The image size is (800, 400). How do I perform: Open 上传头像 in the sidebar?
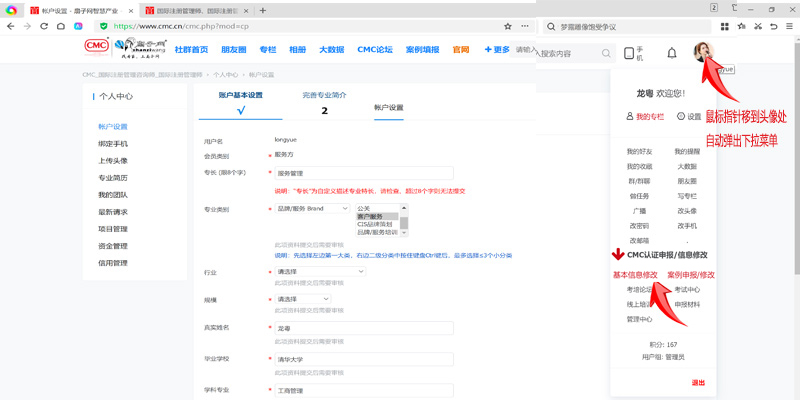113,161
